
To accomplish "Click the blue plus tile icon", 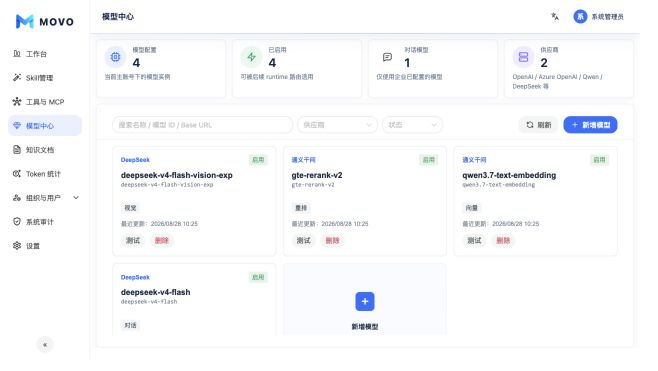I will [x=365, y=301].
